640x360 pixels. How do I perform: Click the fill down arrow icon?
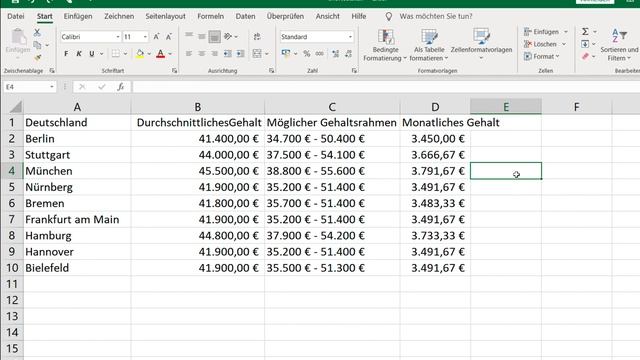[x=585, y=44]
